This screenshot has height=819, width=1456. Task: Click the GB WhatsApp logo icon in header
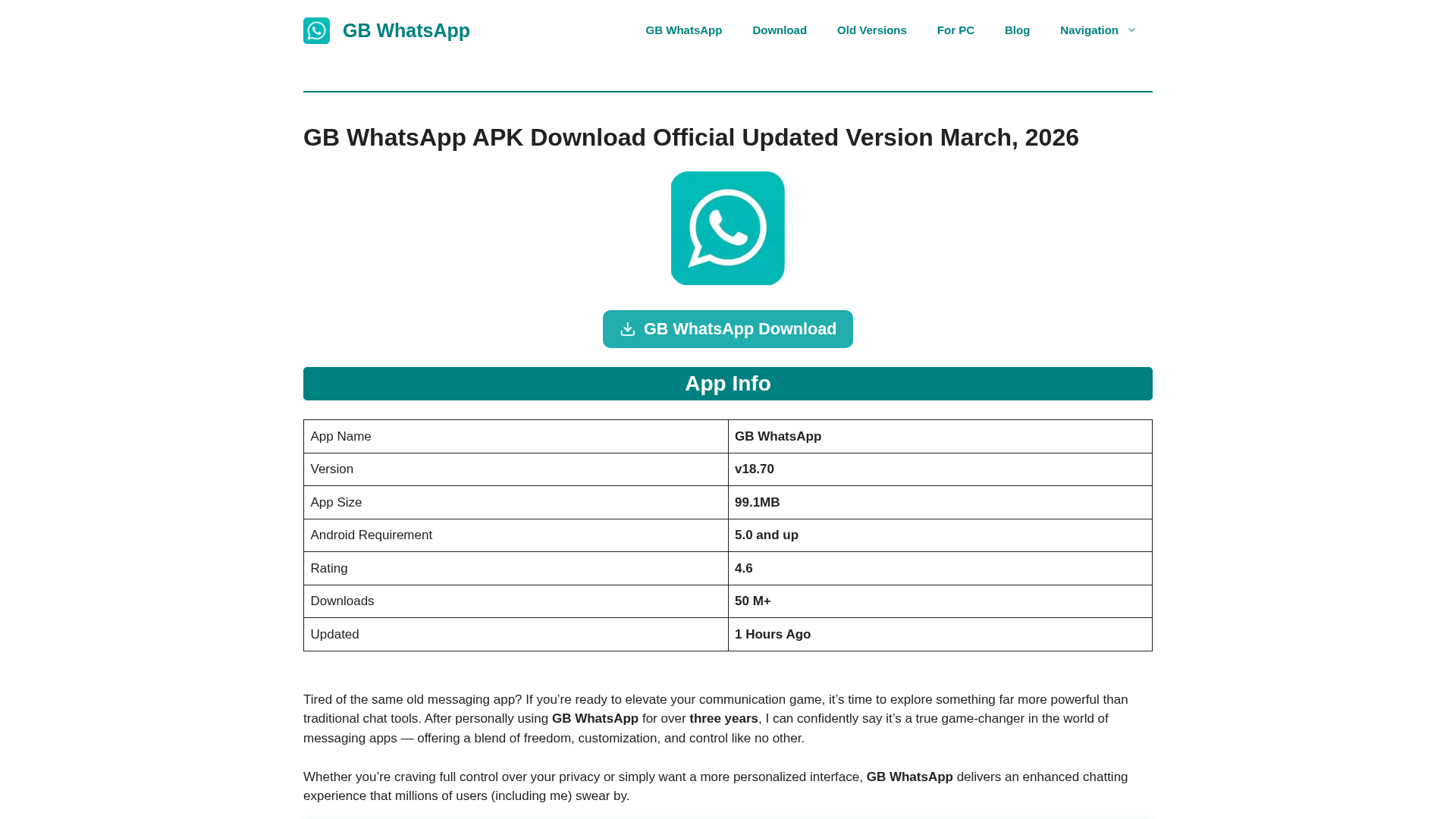point(316,30)
